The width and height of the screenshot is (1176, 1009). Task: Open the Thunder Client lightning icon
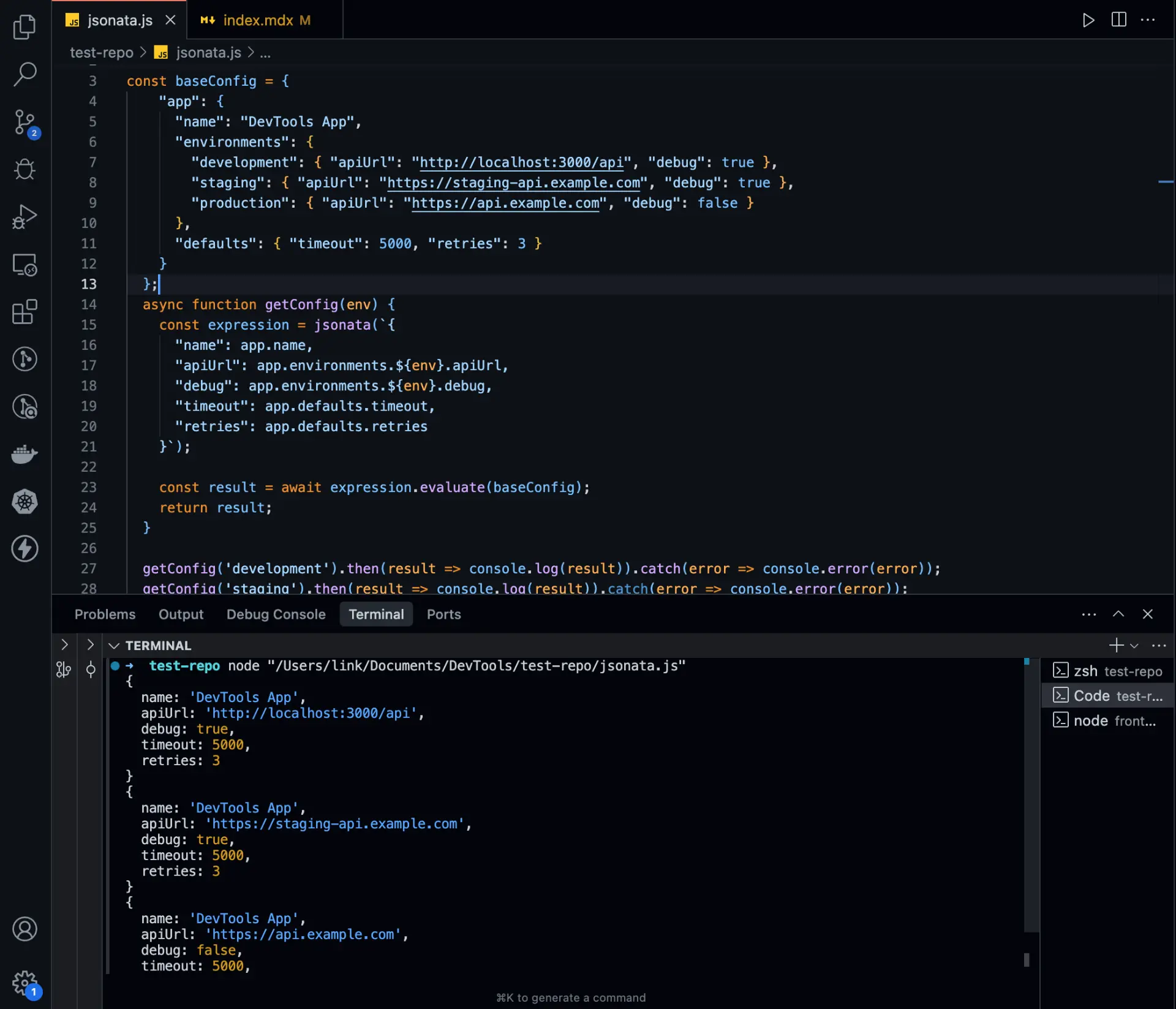(24, 549)
